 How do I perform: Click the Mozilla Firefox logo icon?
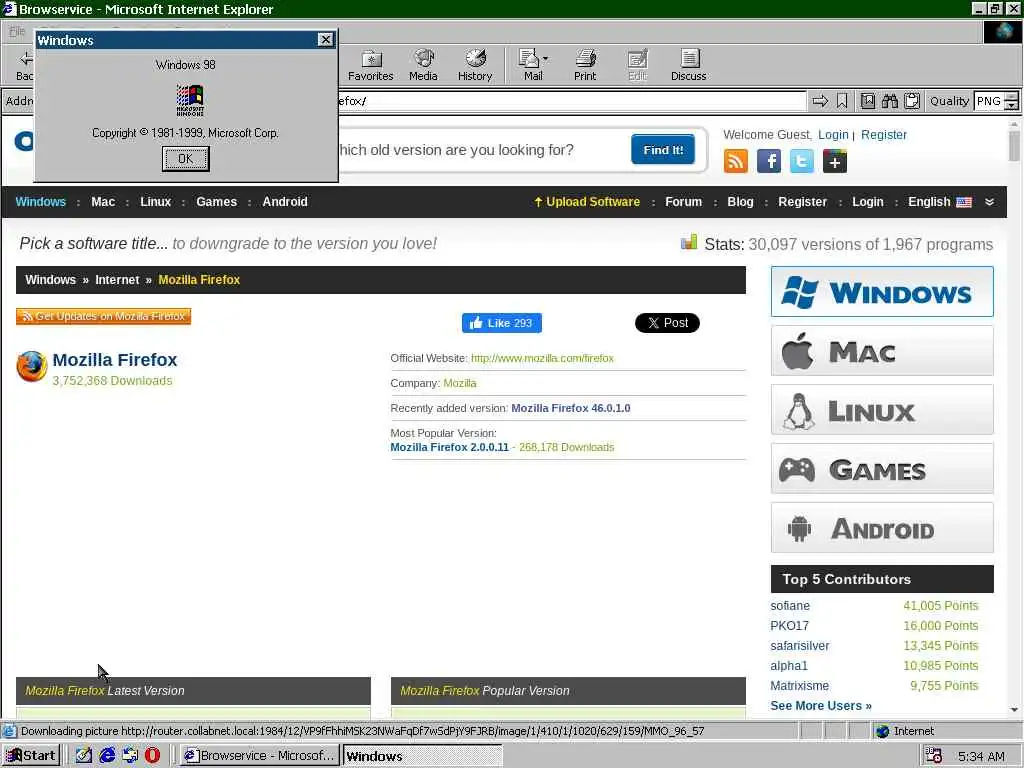tap(31, 366)
